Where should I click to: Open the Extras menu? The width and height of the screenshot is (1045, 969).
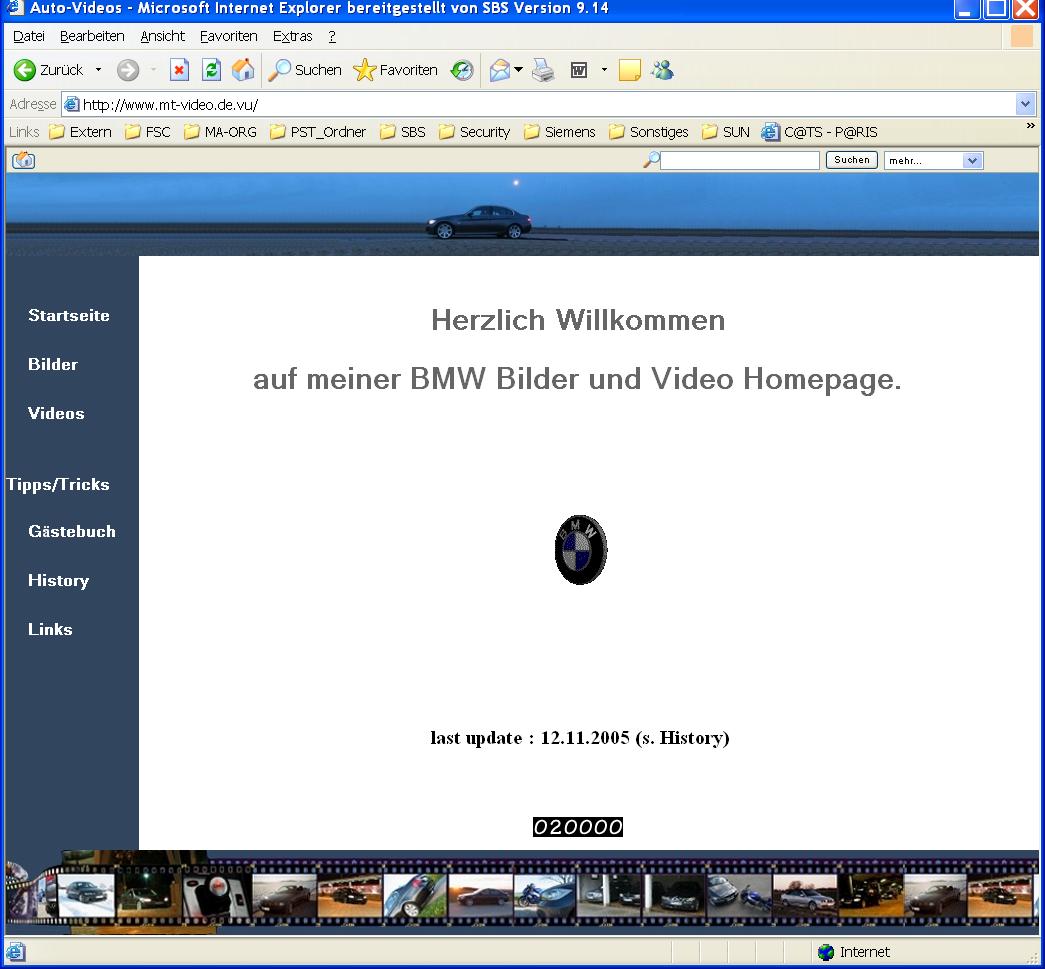click(x=293, y=36)
